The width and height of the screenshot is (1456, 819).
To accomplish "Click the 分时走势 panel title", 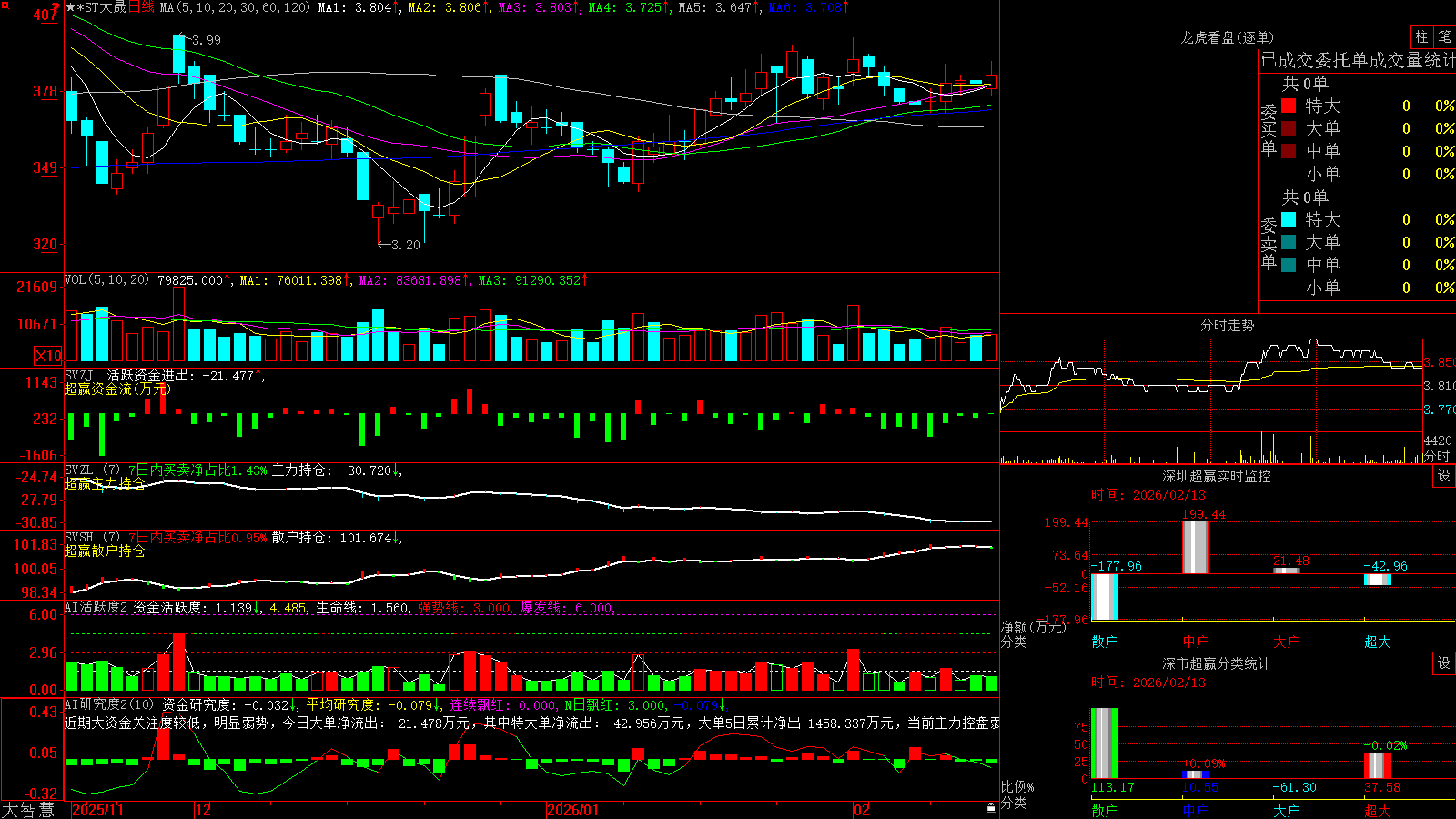I will coord(1227,325).
